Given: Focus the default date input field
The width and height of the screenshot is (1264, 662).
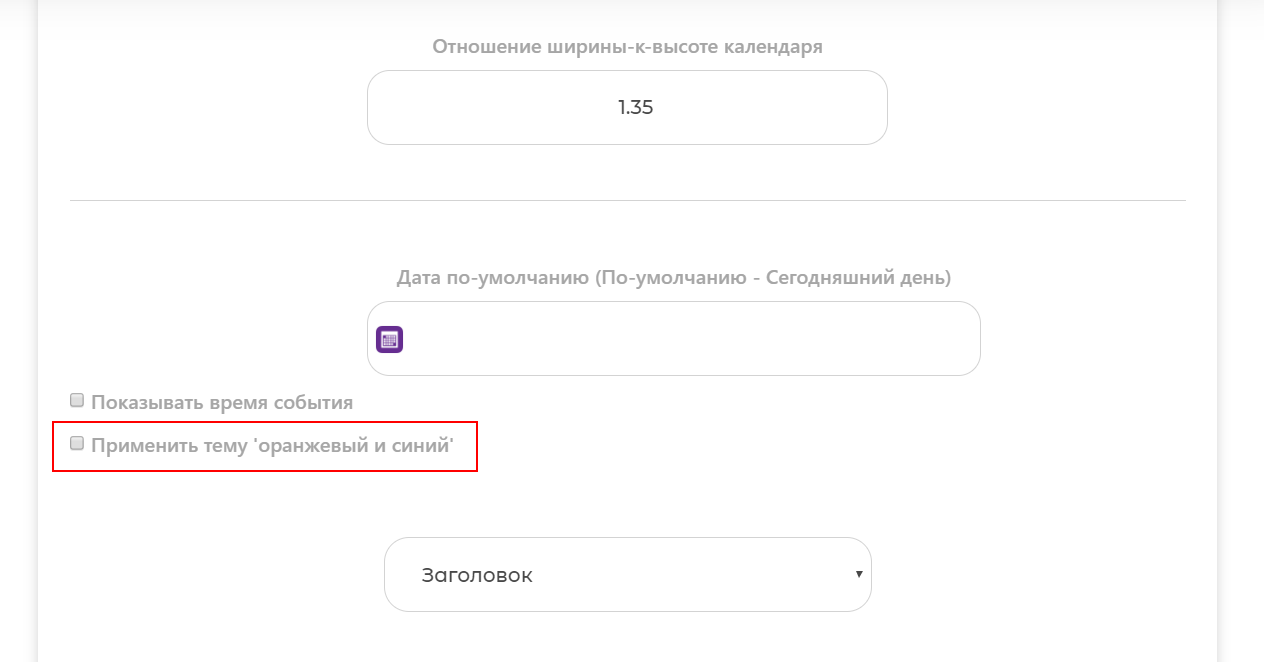Looking at the screenshot, I should [673, 338].
